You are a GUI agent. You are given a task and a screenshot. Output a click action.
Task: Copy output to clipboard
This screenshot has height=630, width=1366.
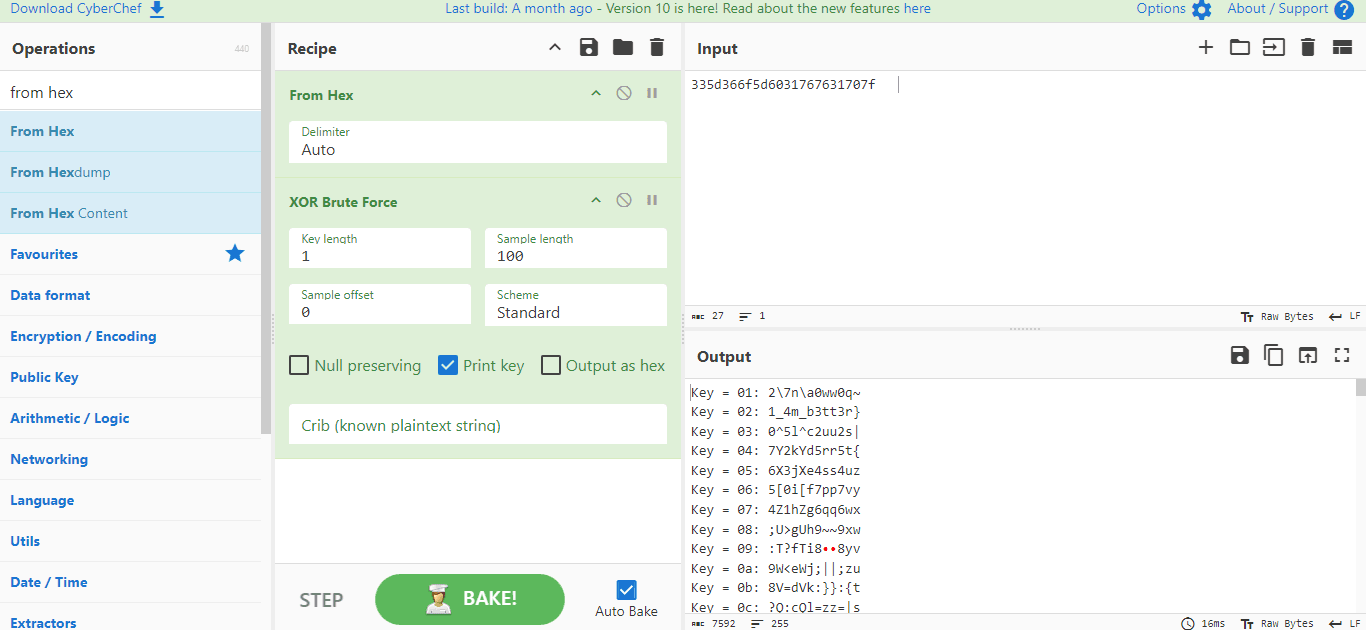[x=1274, y=356]
